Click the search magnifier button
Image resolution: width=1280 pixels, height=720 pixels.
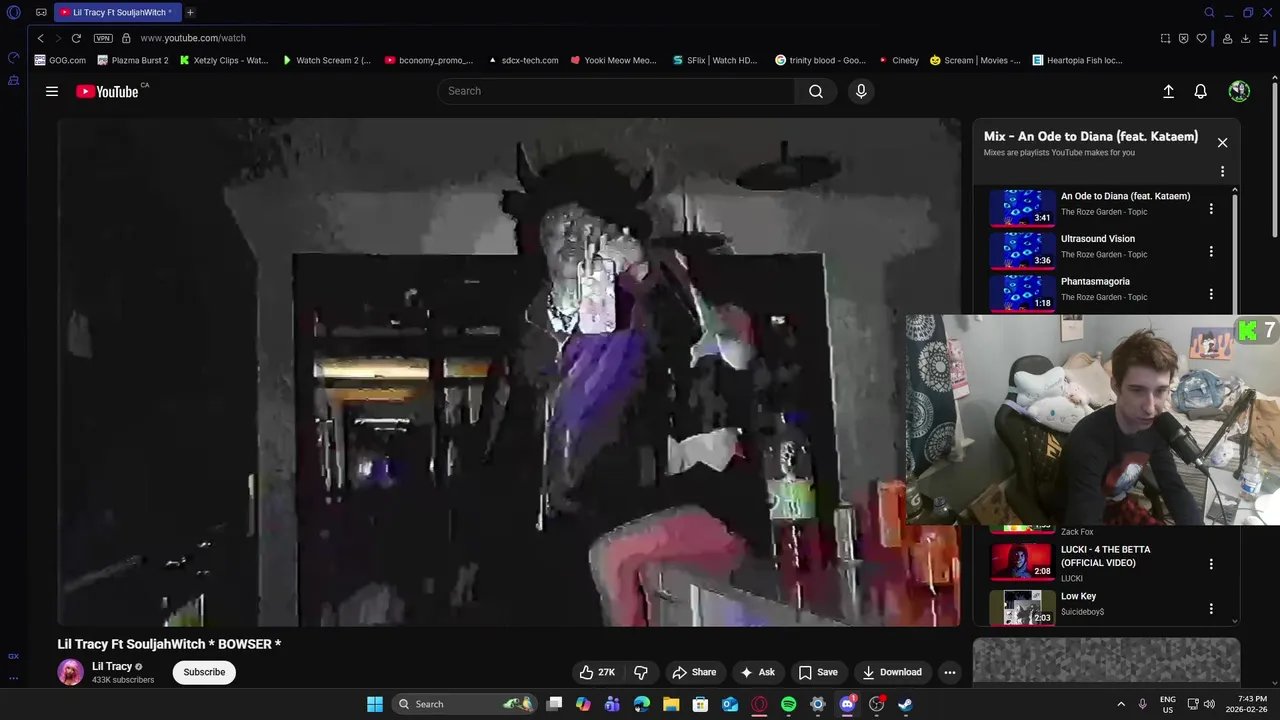[816, 91]
